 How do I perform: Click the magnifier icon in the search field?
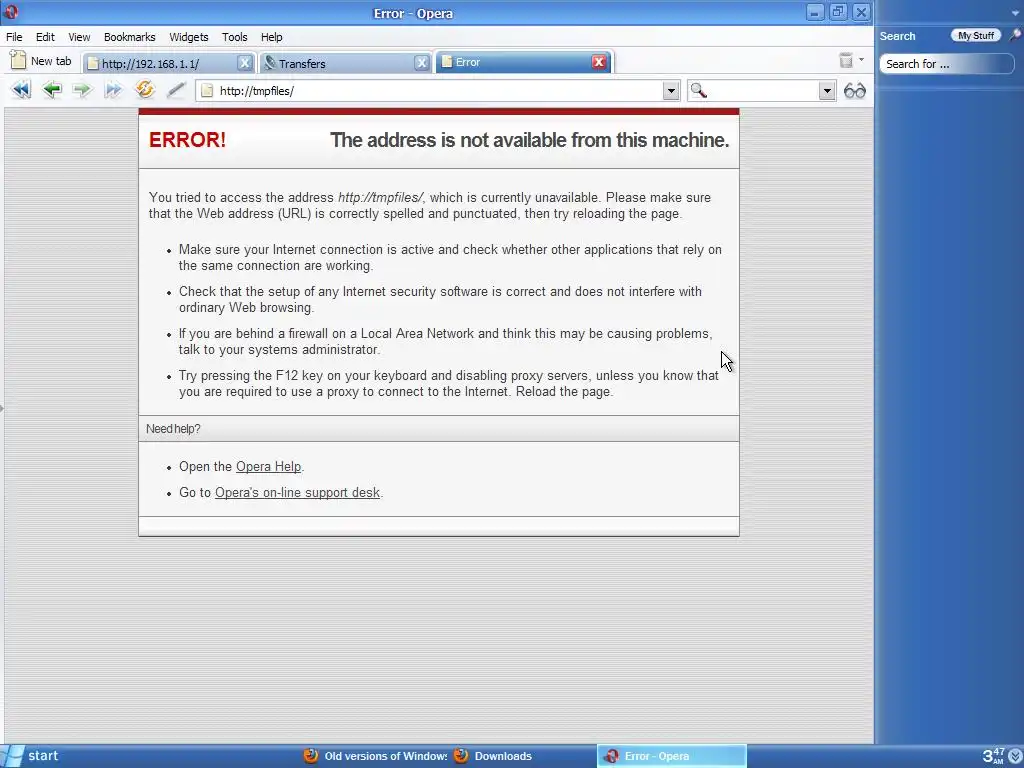pyautogui.click(x=699, y=90)
